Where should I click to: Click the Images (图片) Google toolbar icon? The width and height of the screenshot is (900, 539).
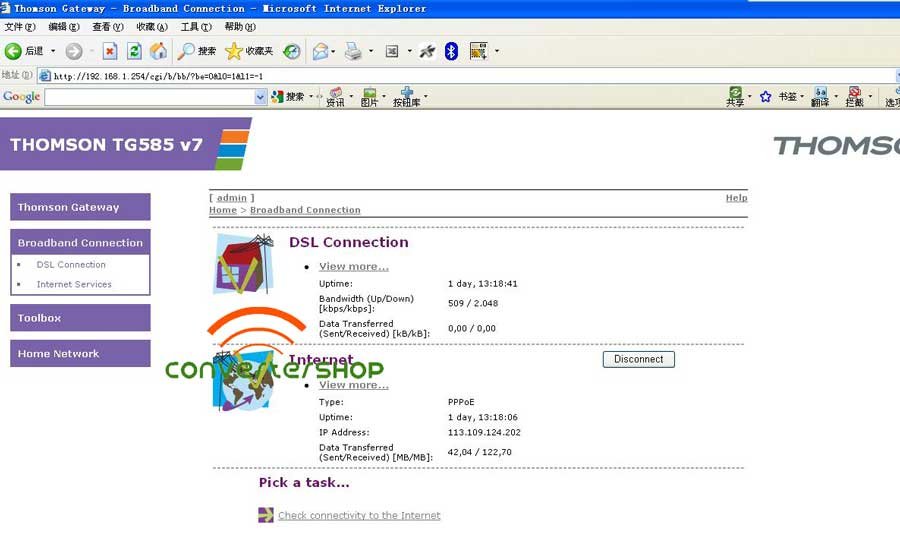pyautogui.click(x=369, y=97)
